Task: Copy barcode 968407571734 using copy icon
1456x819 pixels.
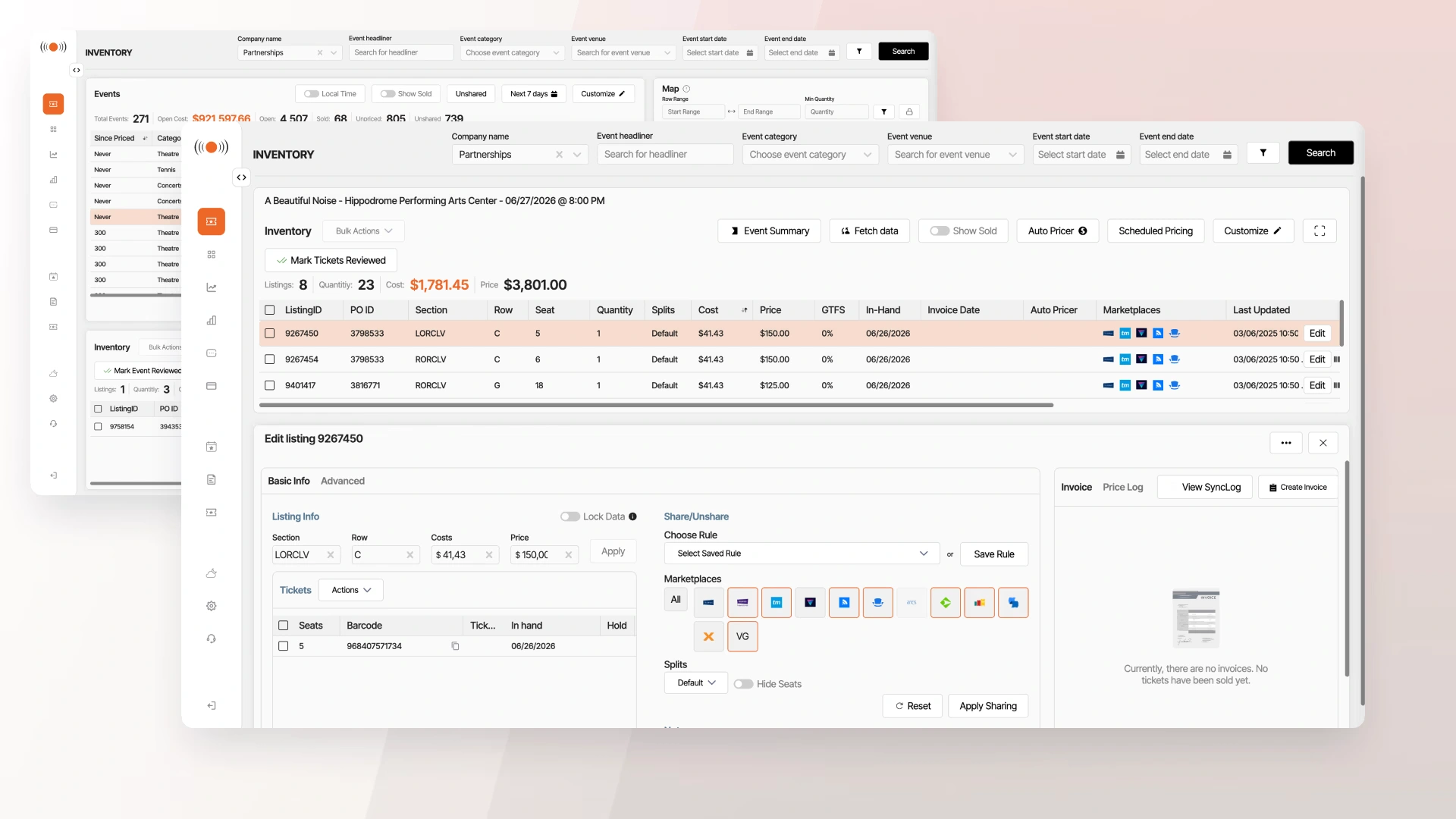Action: pyautogui.click(x=455, y=646)
